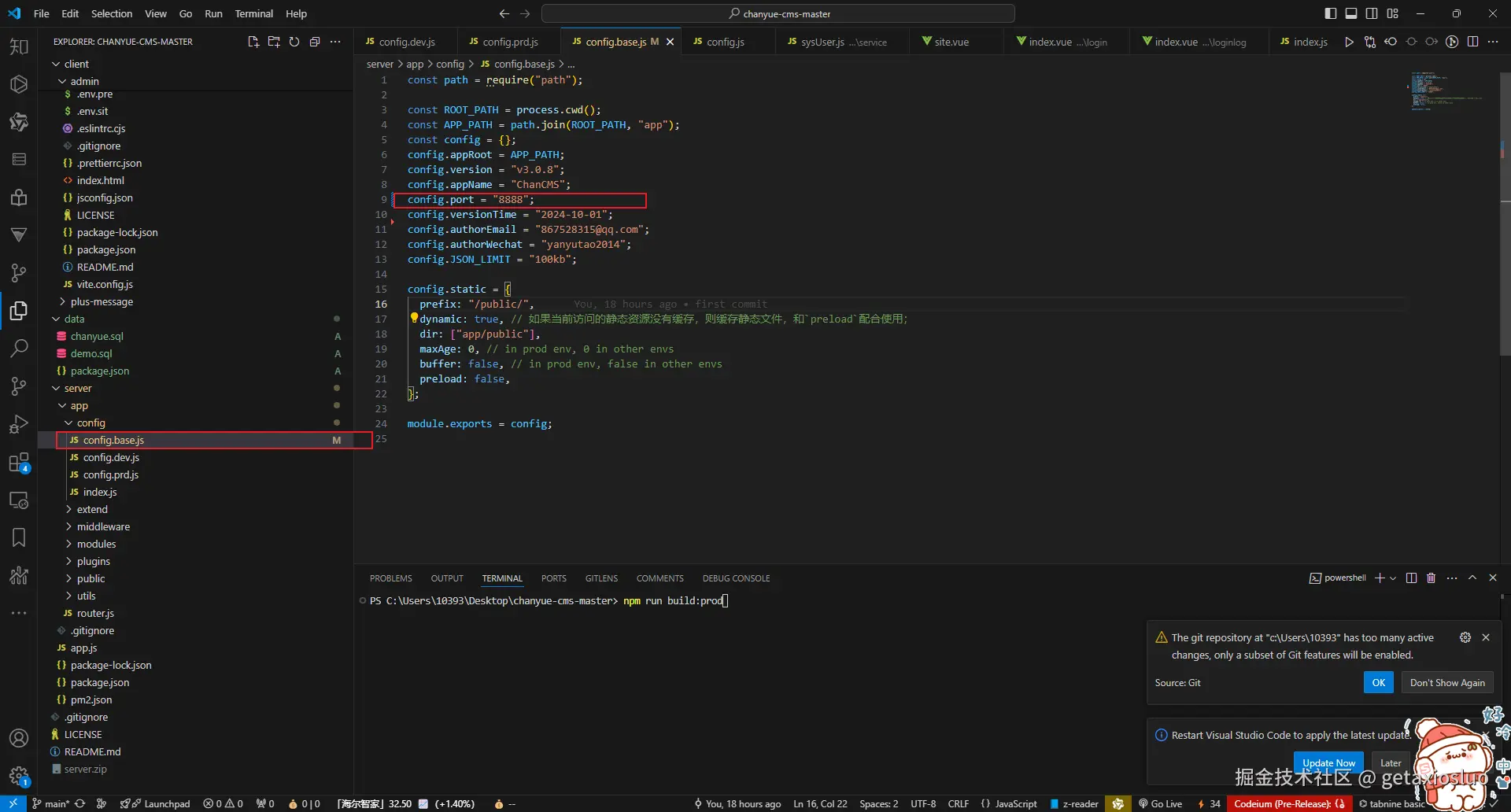The image size is (1511, 812).
Task: Open the File menu
Action: [42, 13]
